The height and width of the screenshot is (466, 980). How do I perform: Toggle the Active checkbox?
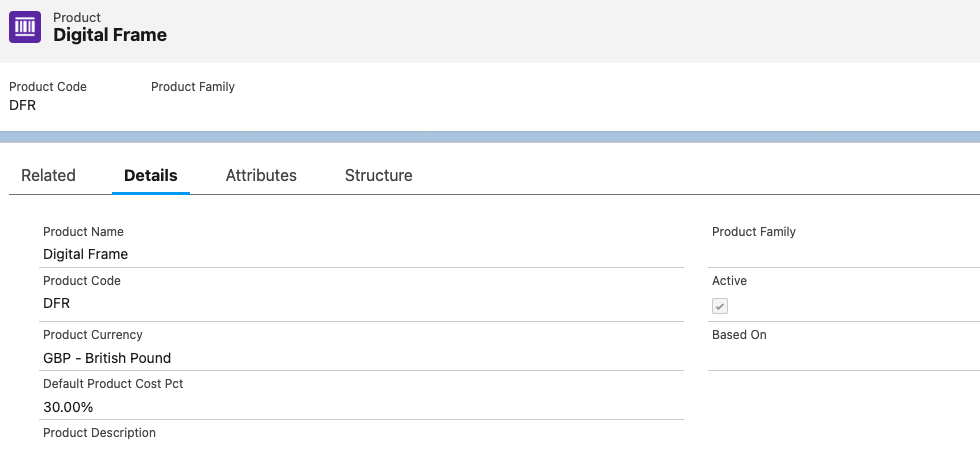click(x=720, y=306)
